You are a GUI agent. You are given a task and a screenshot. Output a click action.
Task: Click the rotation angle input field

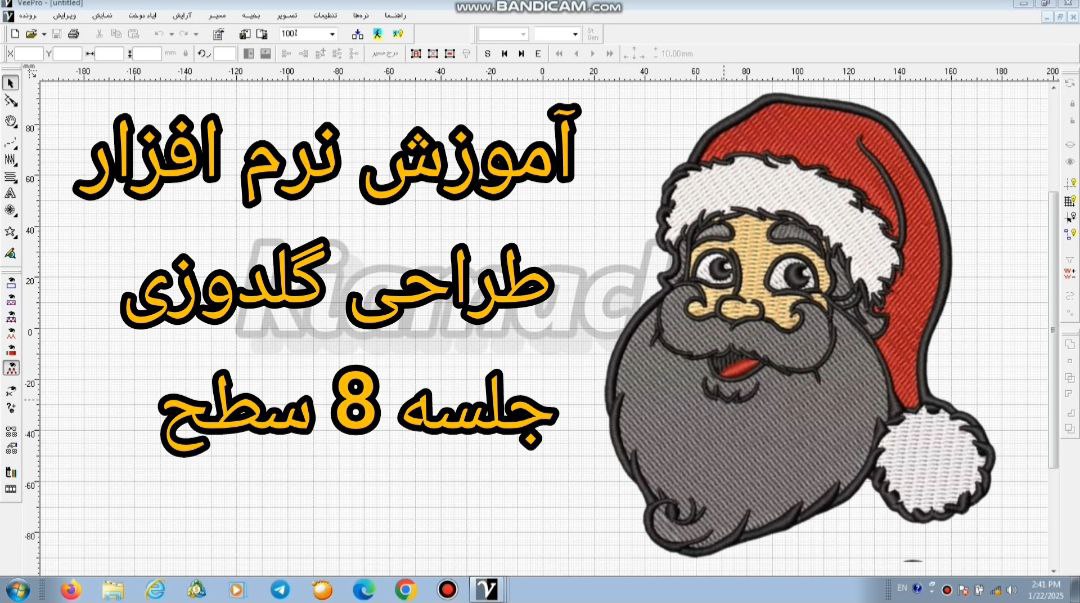225,53
